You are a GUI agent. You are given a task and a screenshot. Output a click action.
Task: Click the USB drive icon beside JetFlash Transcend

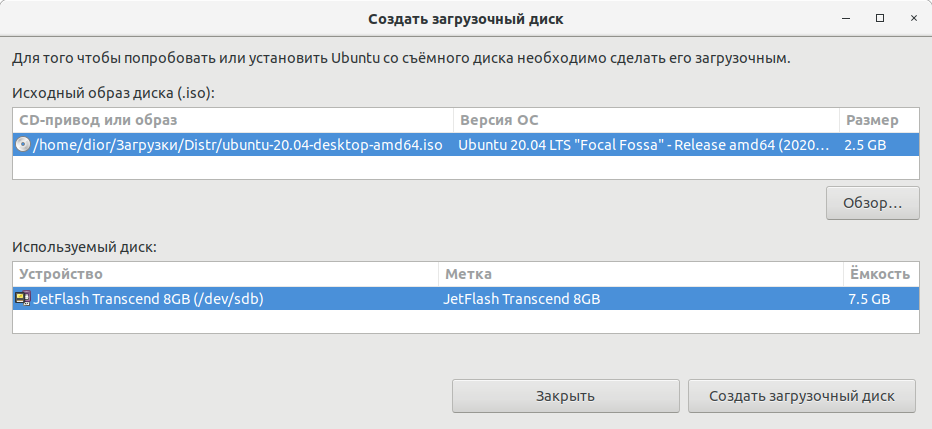pos(23,298)
